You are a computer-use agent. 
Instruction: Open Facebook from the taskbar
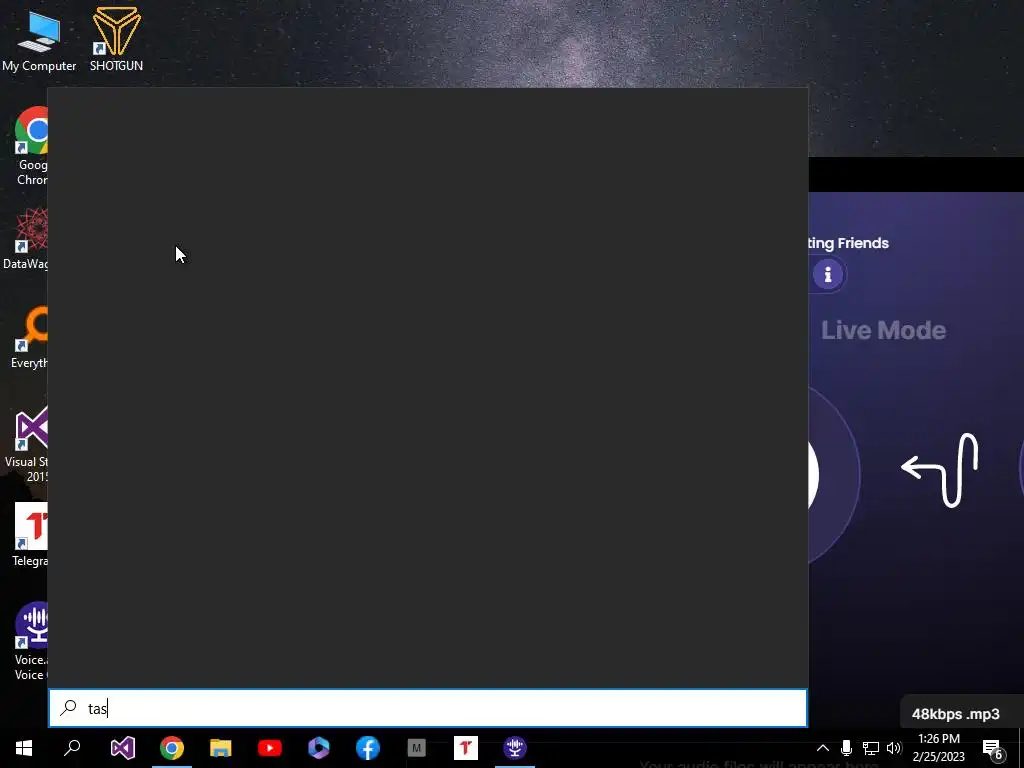pos(368,748)
